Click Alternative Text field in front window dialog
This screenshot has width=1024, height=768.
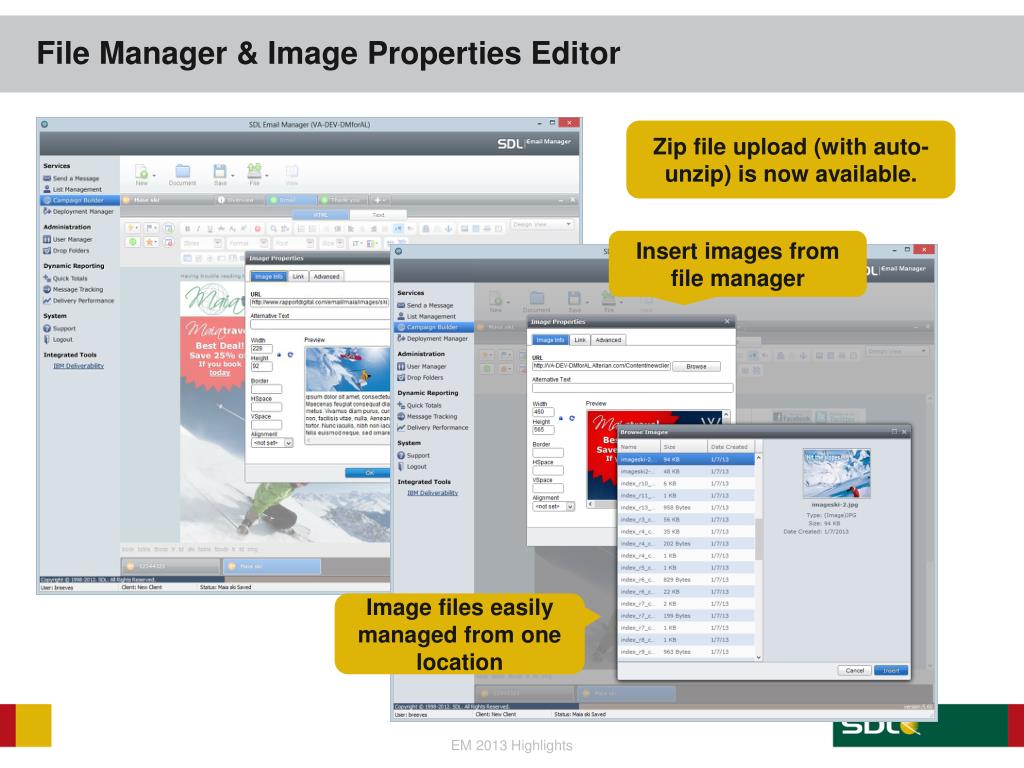click(x=632, y=388)
